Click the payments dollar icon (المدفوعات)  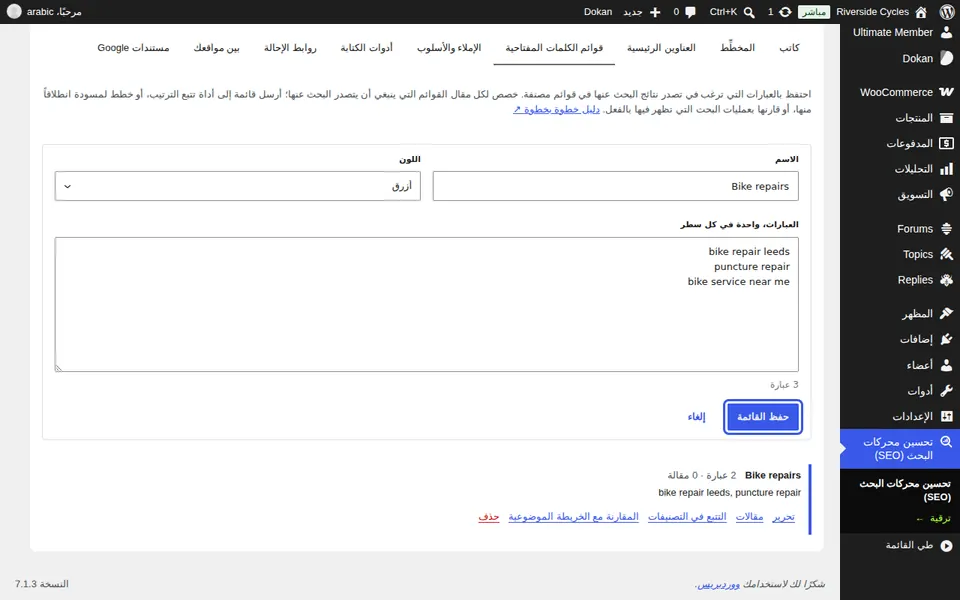[946, 143]
